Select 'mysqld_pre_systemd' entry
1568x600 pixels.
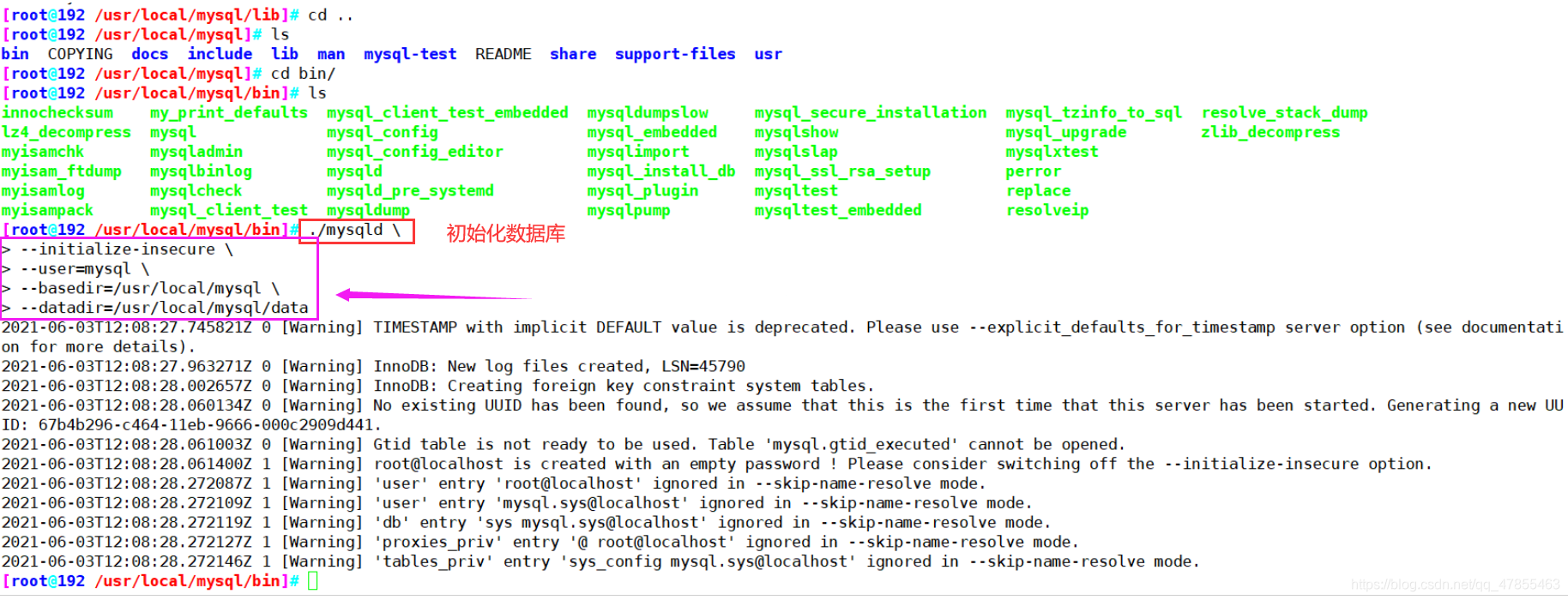[410, 190]
